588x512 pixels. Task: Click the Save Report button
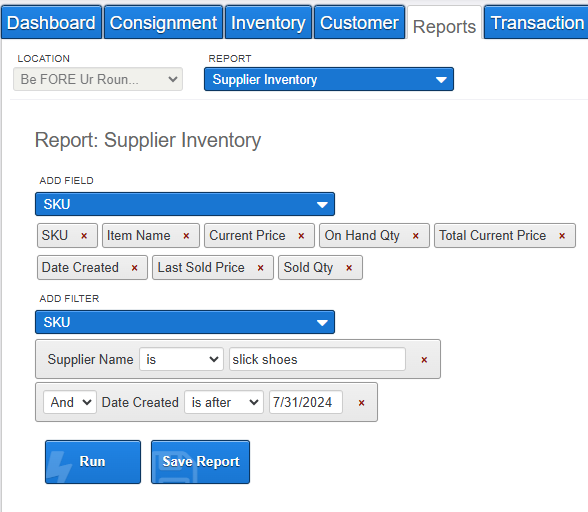coord(200,462)
